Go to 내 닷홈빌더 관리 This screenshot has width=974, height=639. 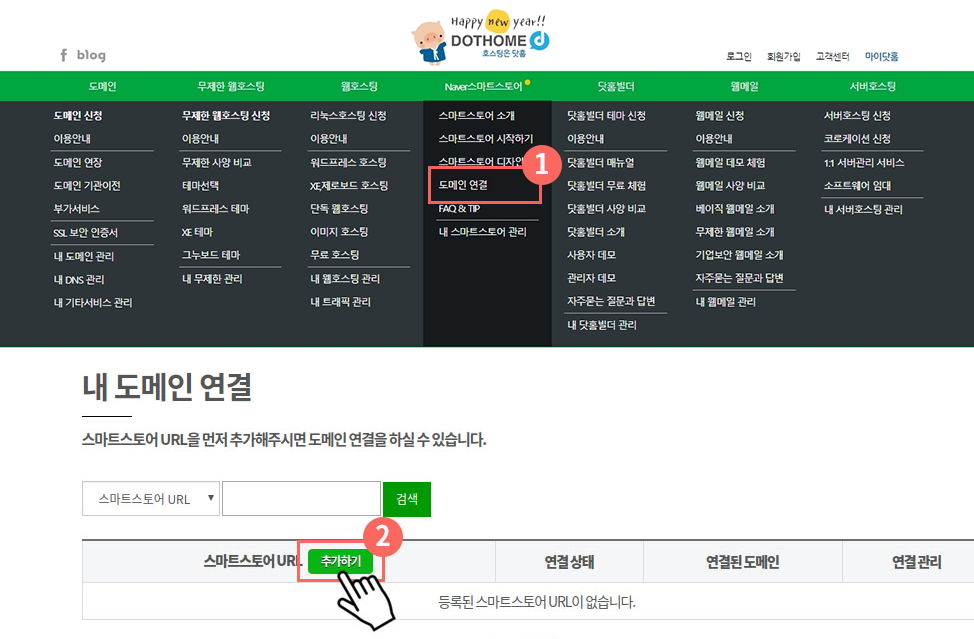coord(602,325)
